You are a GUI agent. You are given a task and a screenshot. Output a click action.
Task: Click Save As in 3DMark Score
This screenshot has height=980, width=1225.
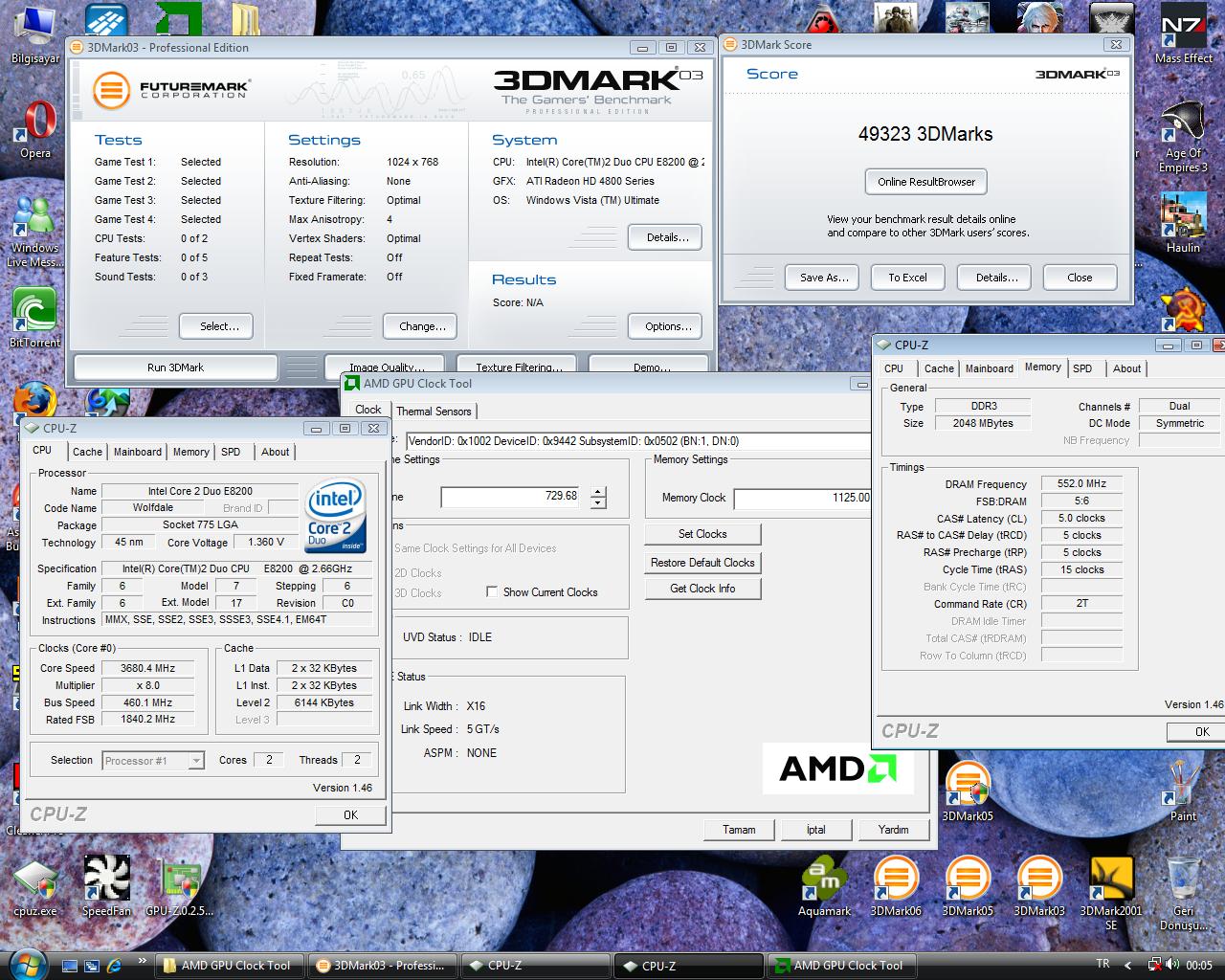tap(824, 278)
